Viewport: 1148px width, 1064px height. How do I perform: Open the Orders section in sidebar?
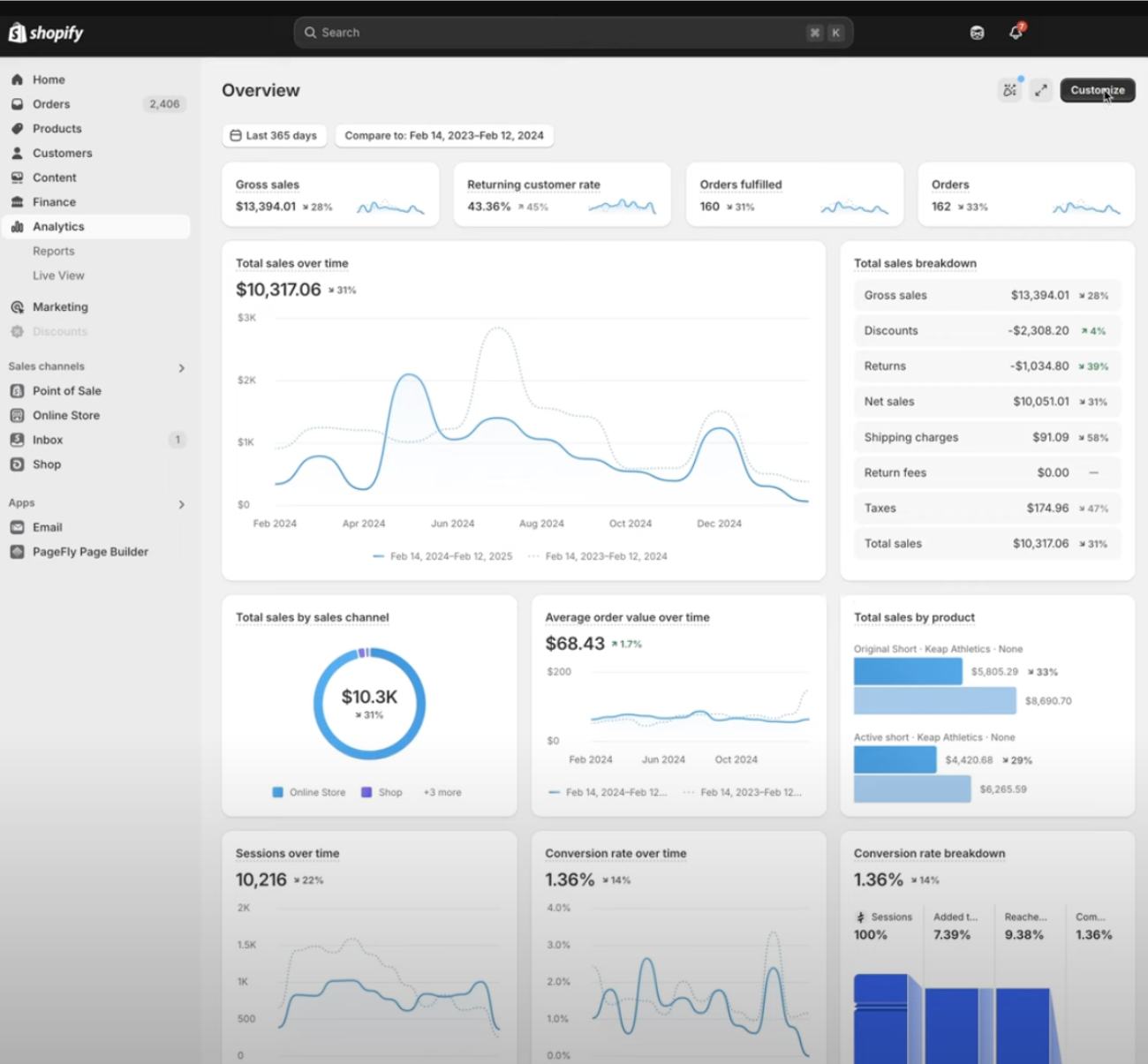point(51,103)
